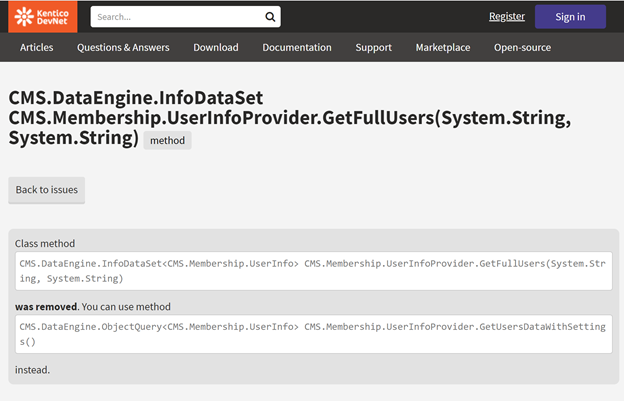Click the 'was removed' text
The image size is (624, 401).
coord(46,307)
